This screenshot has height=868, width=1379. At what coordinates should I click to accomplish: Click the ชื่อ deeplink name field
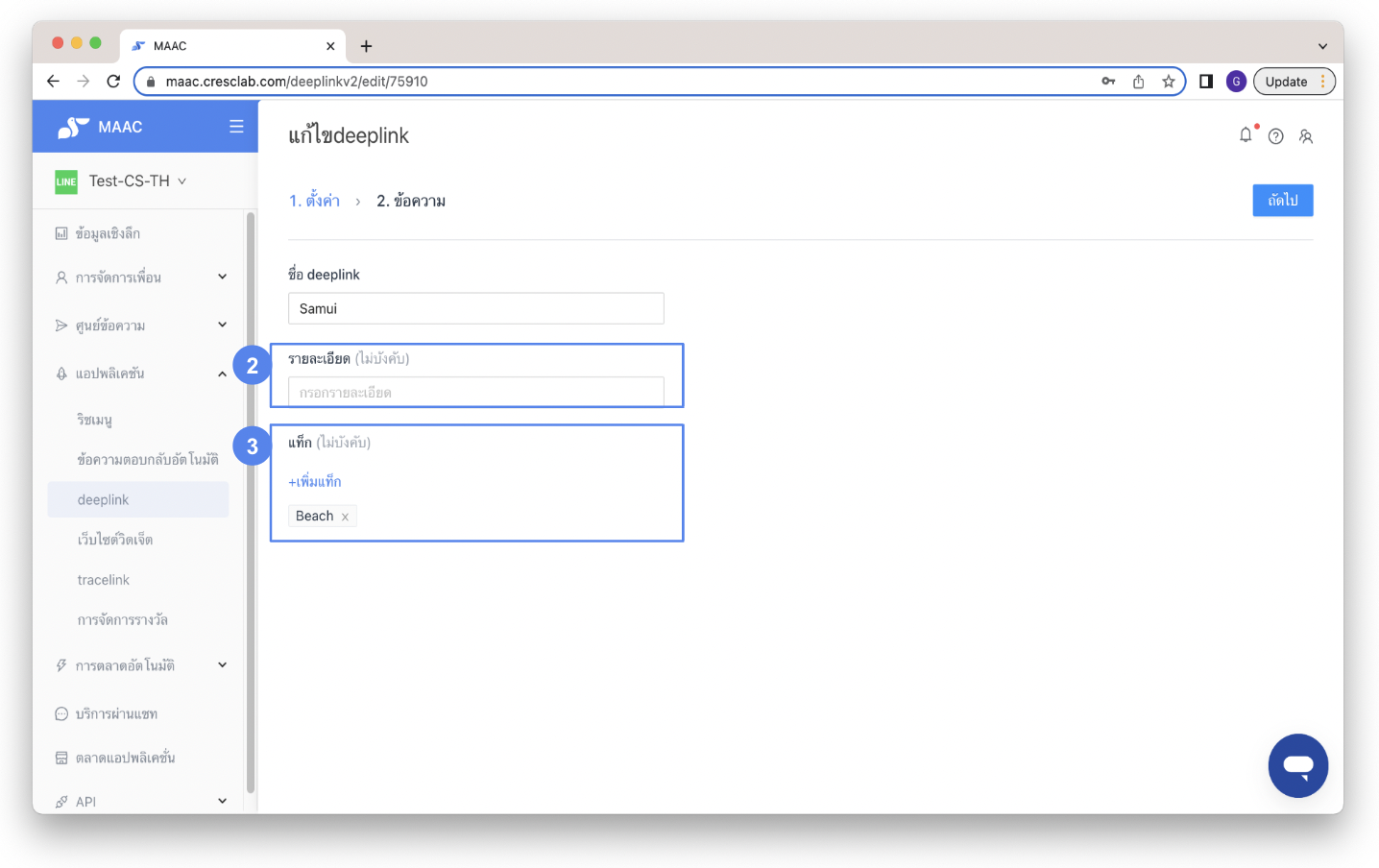(475, 308)
